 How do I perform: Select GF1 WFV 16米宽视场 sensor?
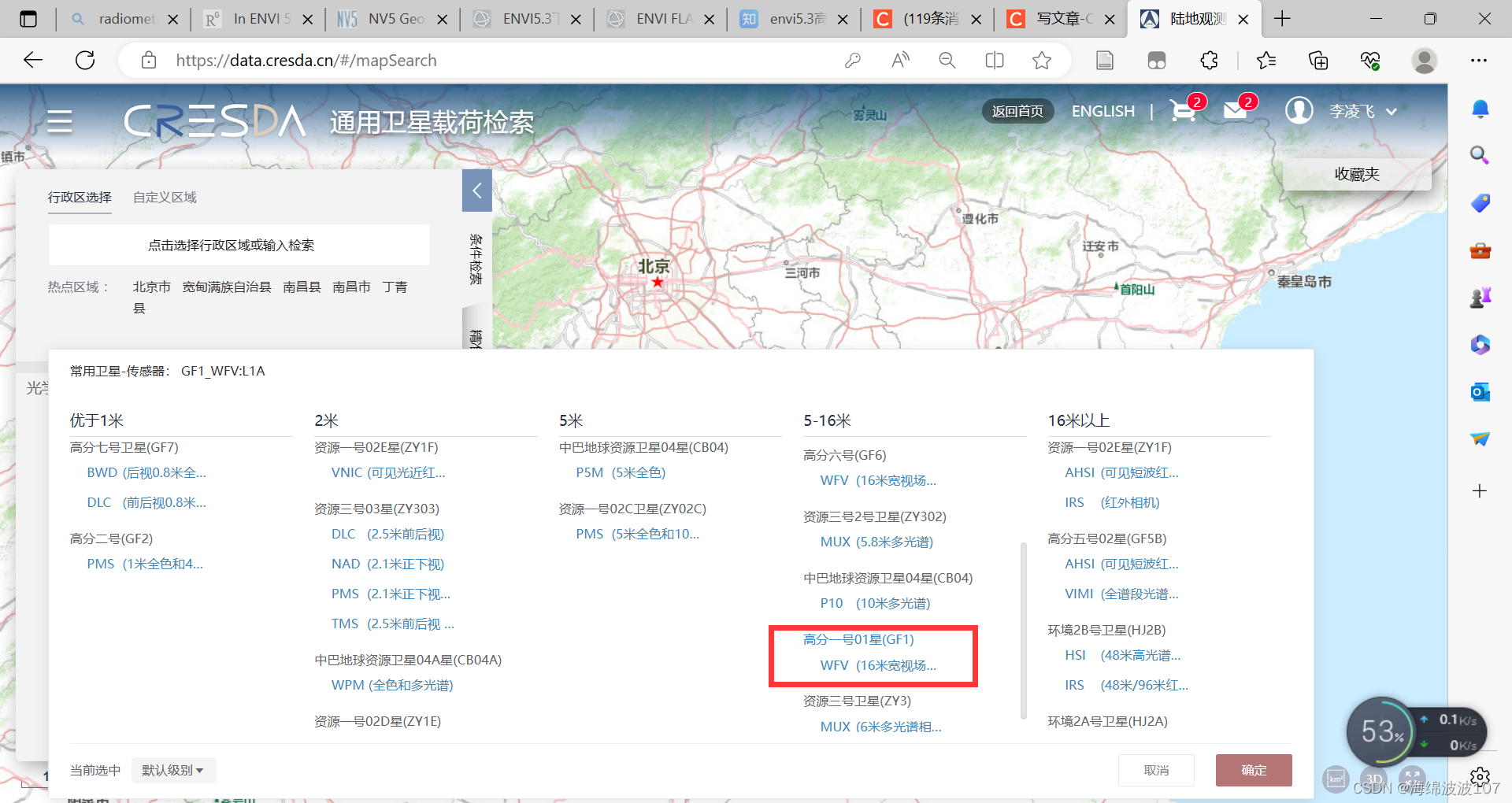877,665
